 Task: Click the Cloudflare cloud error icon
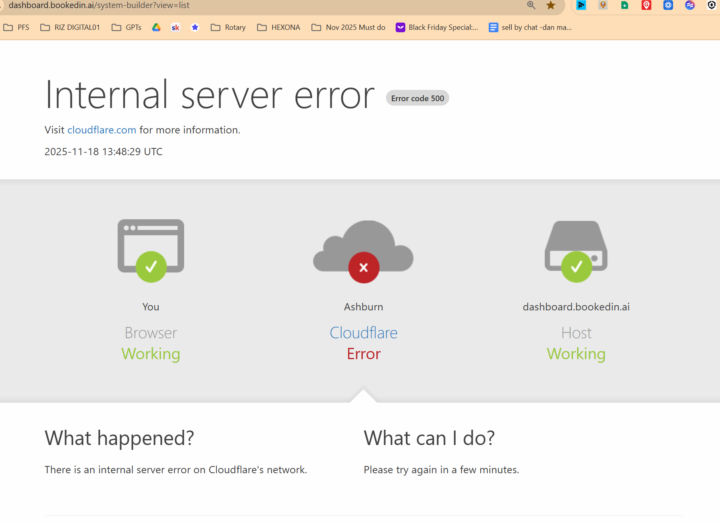click(363, 251)
